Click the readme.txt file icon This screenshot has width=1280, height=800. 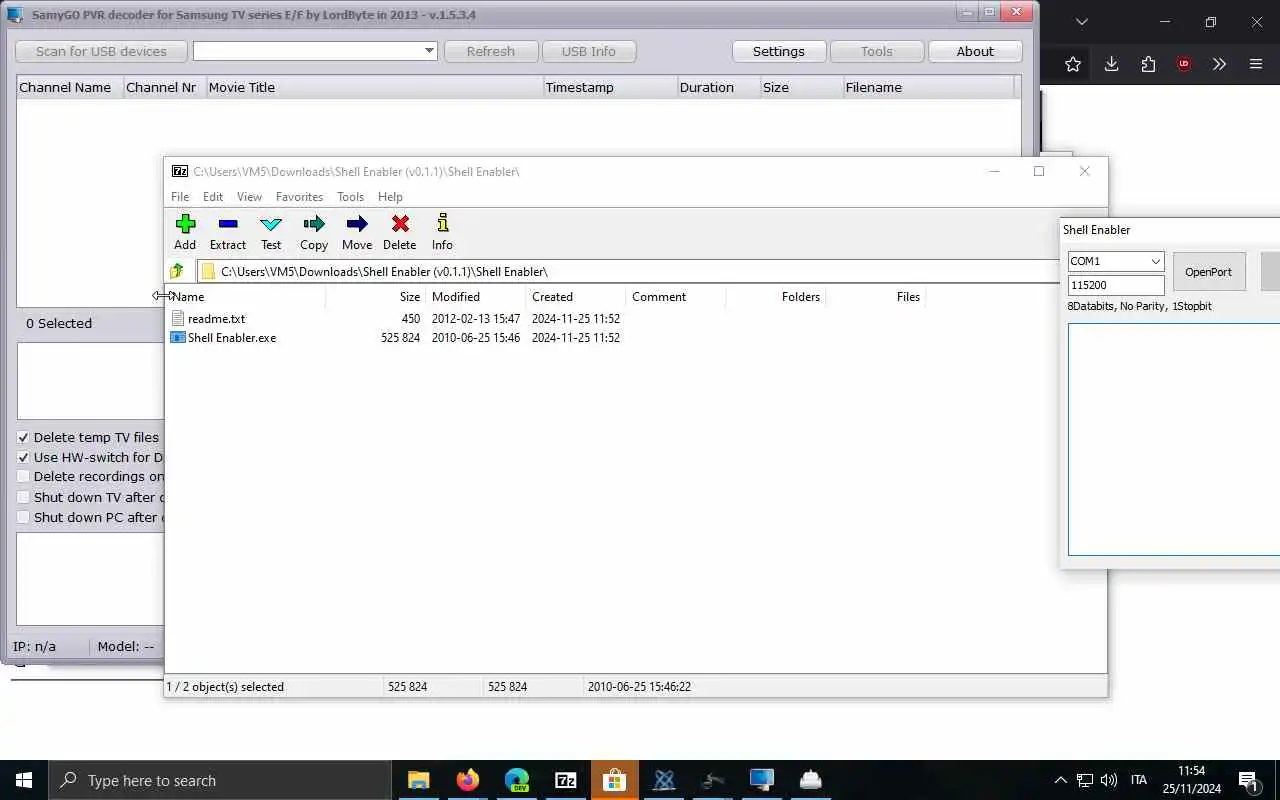178,319
